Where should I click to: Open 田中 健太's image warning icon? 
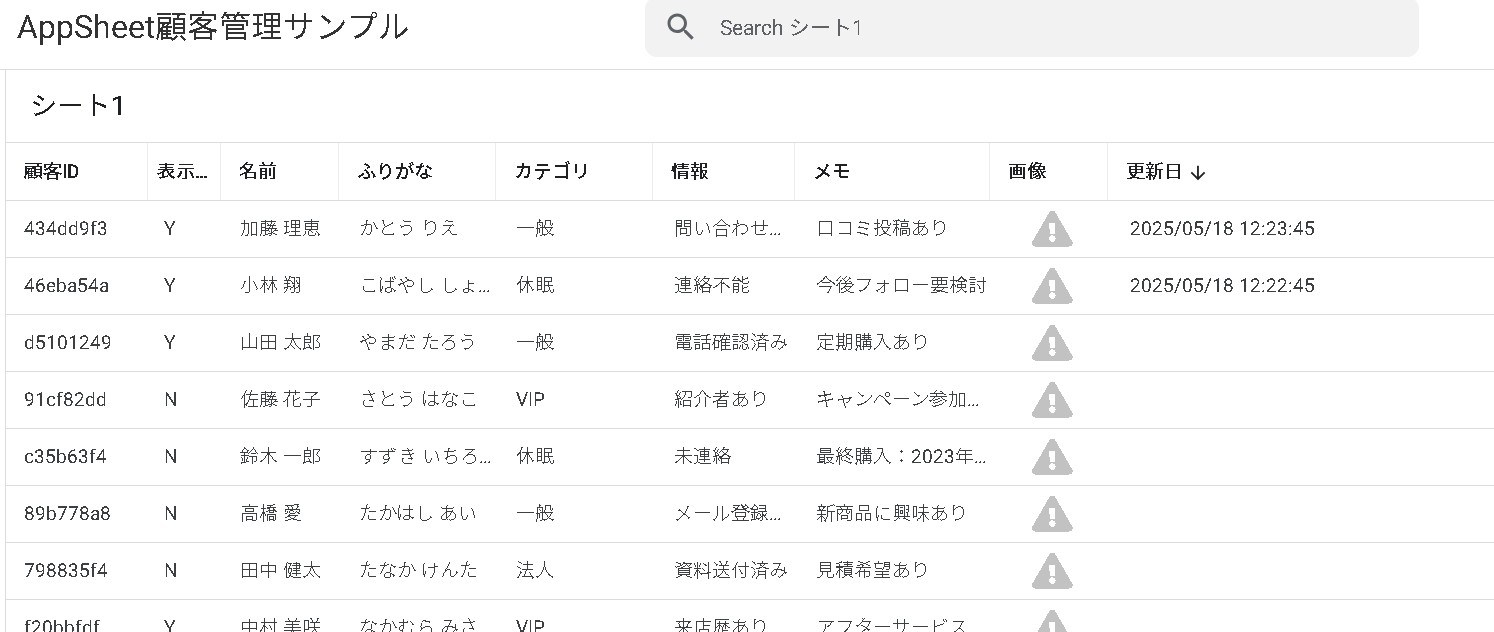1051,571
